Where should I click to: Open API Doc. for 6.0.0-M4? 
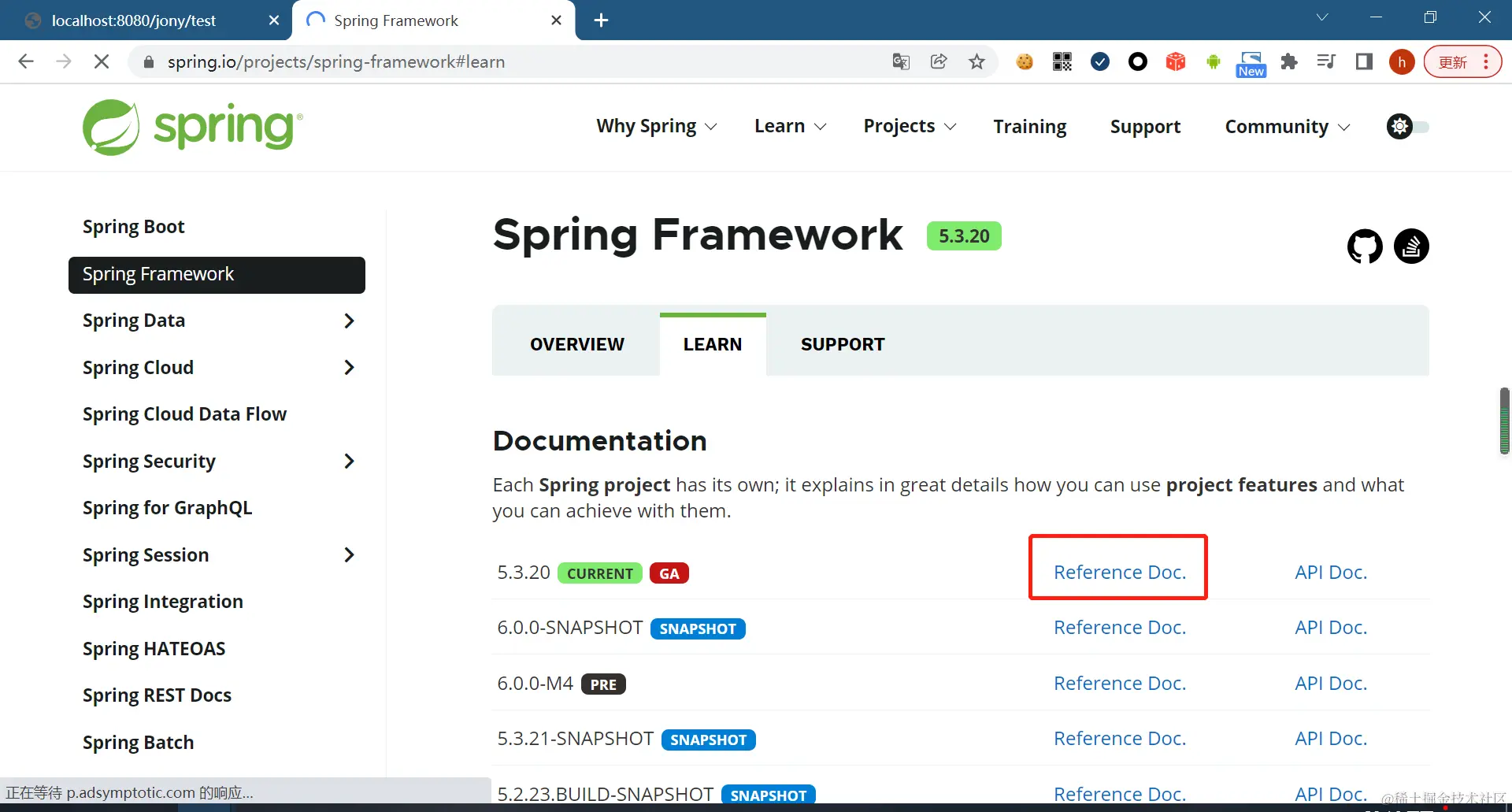pyautogui.click(x=1331, y=684)
